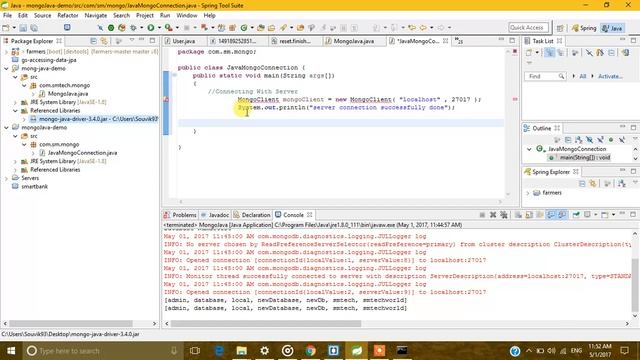Click Collapse All icon in Spring Explorer
This screenshot has width=640, height=360.
tap(582, 184)
